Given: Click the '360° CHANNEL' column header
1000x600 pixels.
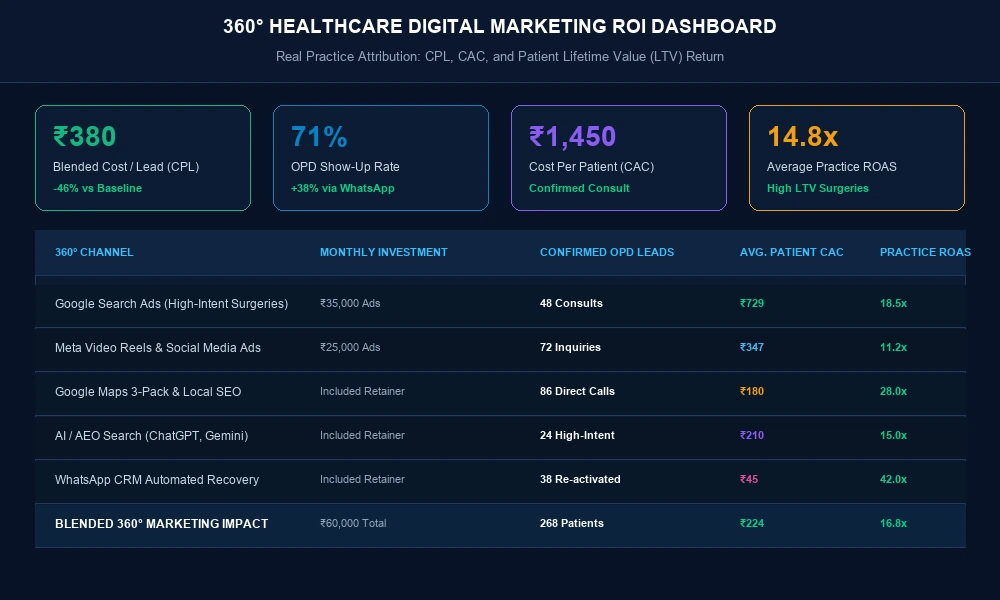Looking at the screenshot, I should (x=94, y=252).
